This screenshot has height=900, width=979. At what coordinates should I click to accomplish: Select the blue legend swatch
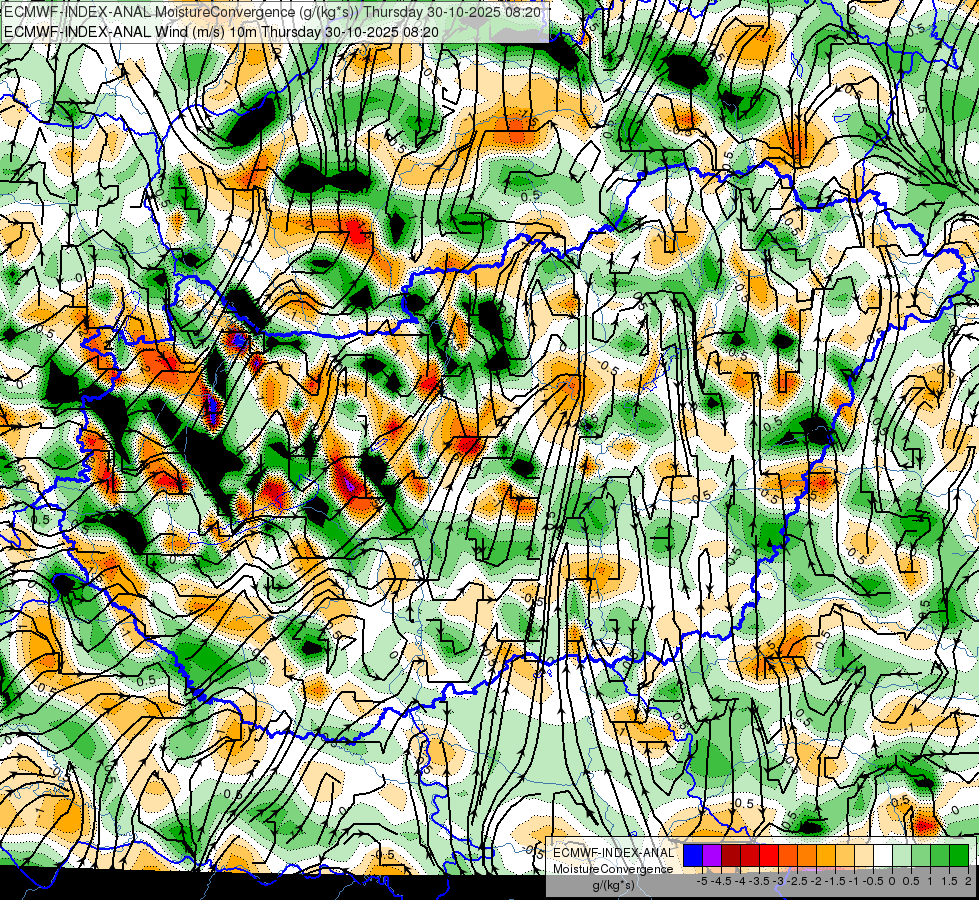[x=693, y=855]
